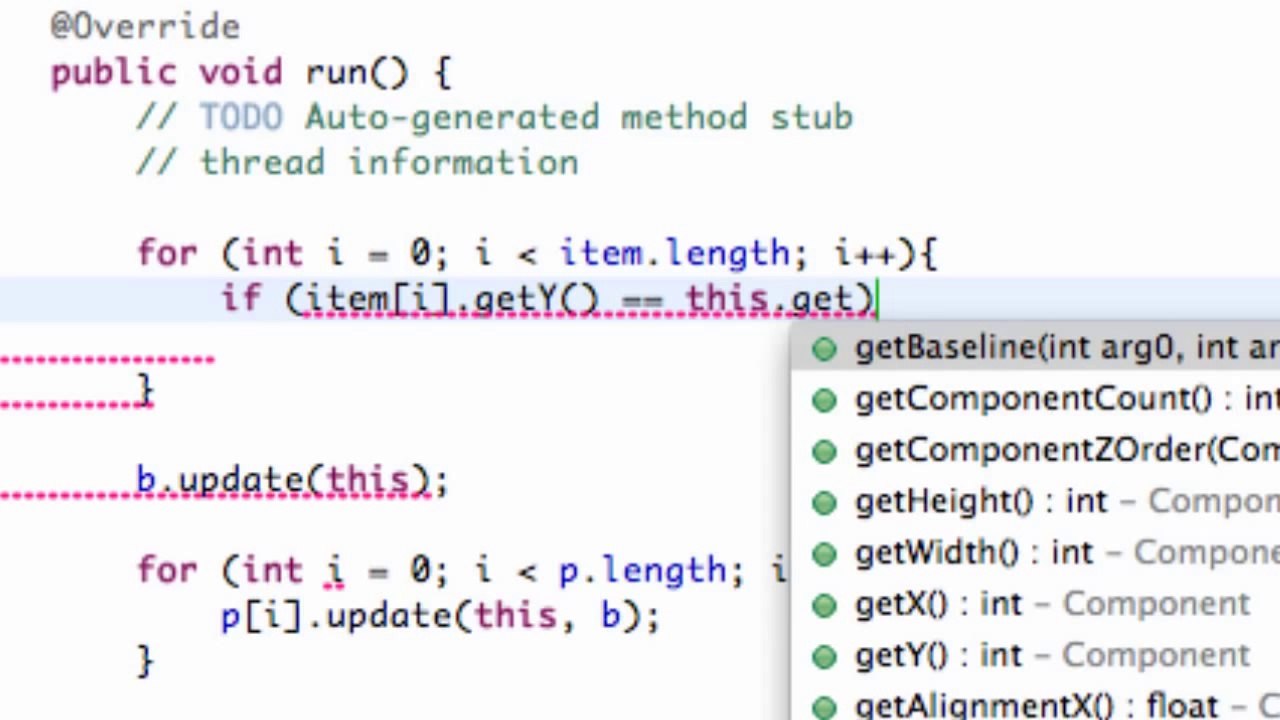1280x720 pixels.
Task: Click green method icon beside getBaseline
Action: point(824,349)
